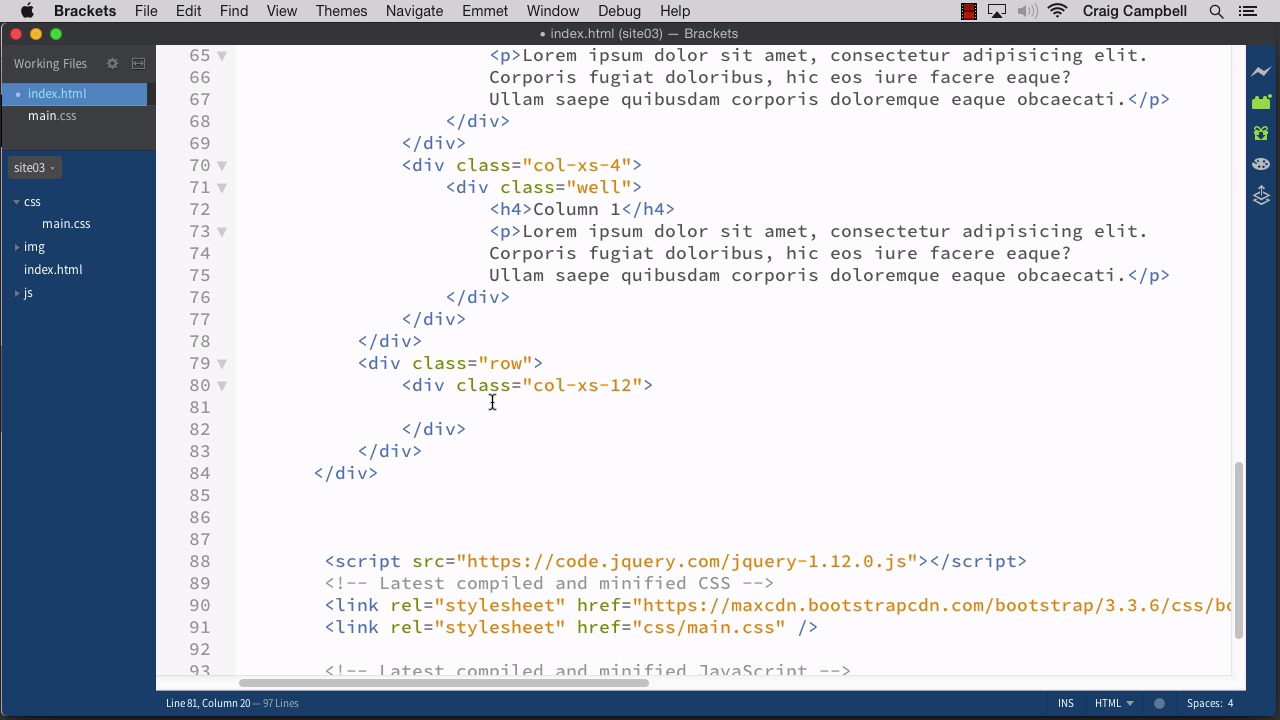The height and width of the screenshot is (720, 1280).
Task: Open the Help menu
Action: click(x=675, y=11)
